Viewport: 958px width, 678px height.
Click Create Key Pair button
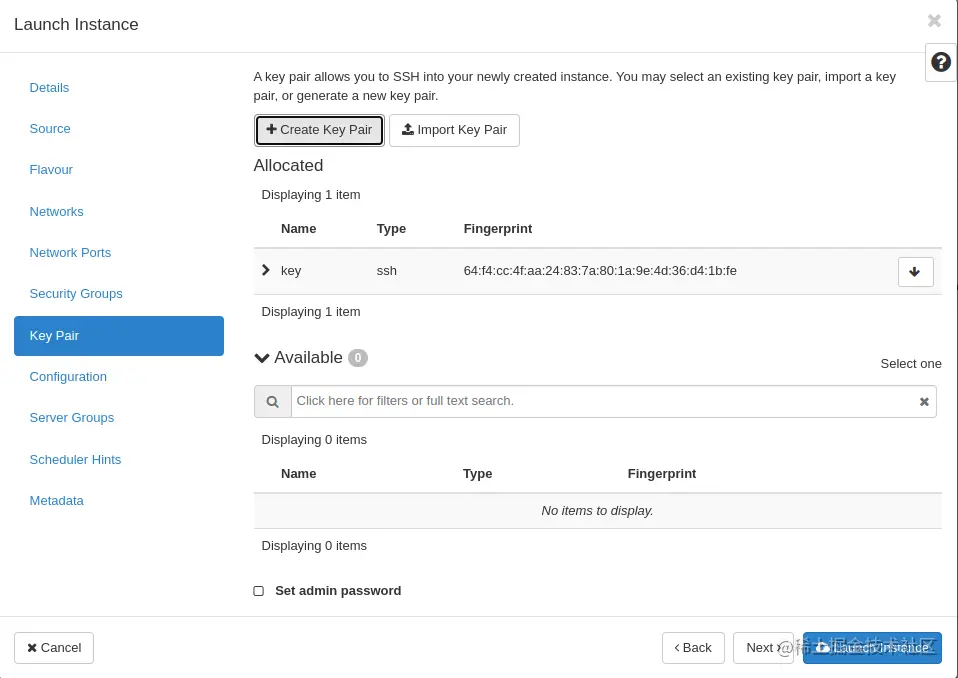point(319,130)
